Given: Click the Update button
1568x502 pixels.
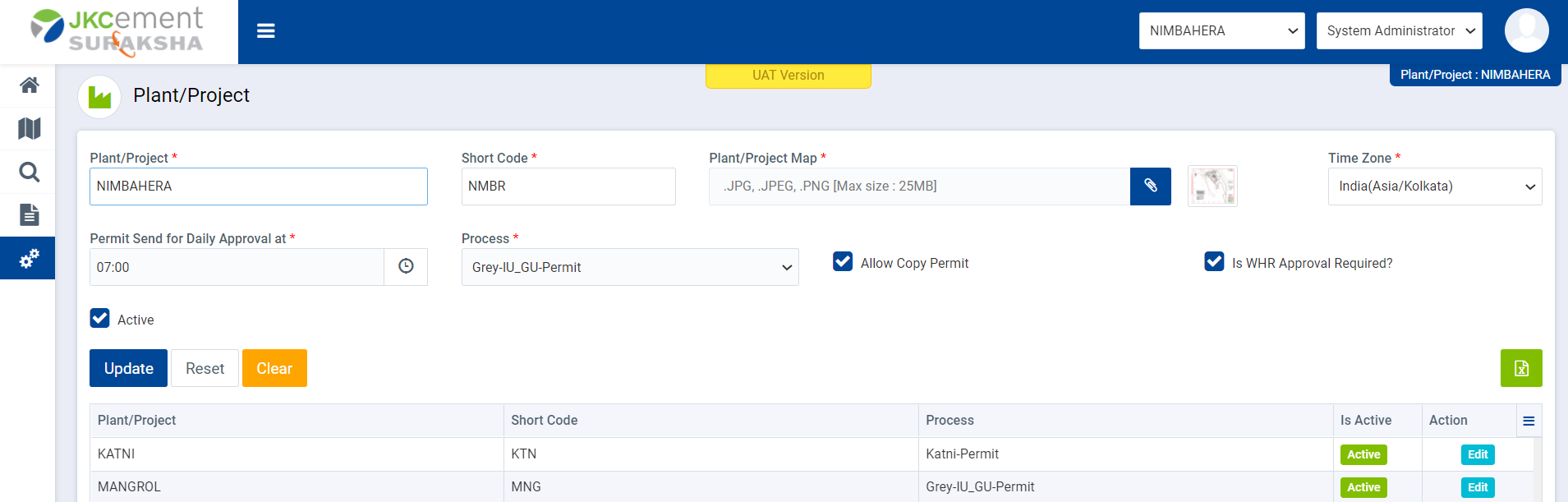Looking at the screenshot, I should (x=128, y=368).
